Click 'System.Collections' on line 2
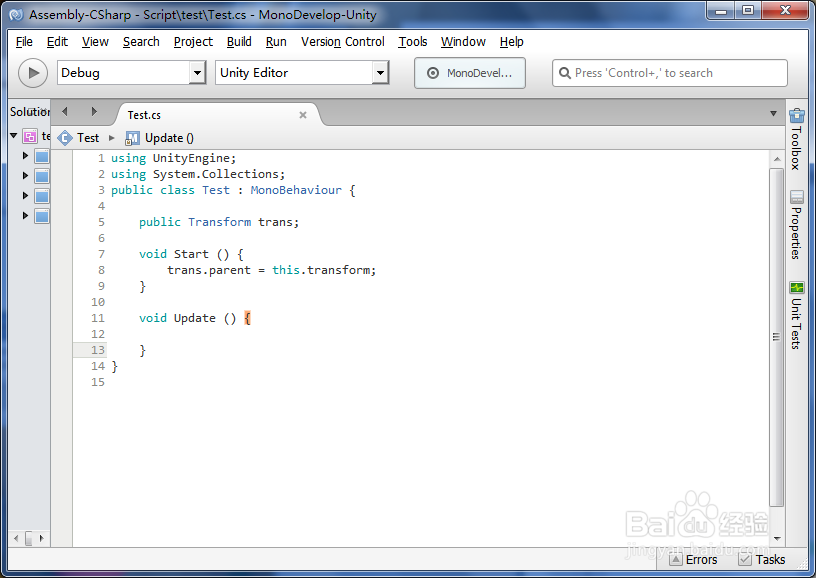This screenshot has height=578, width=816. [x=216, y=174]
